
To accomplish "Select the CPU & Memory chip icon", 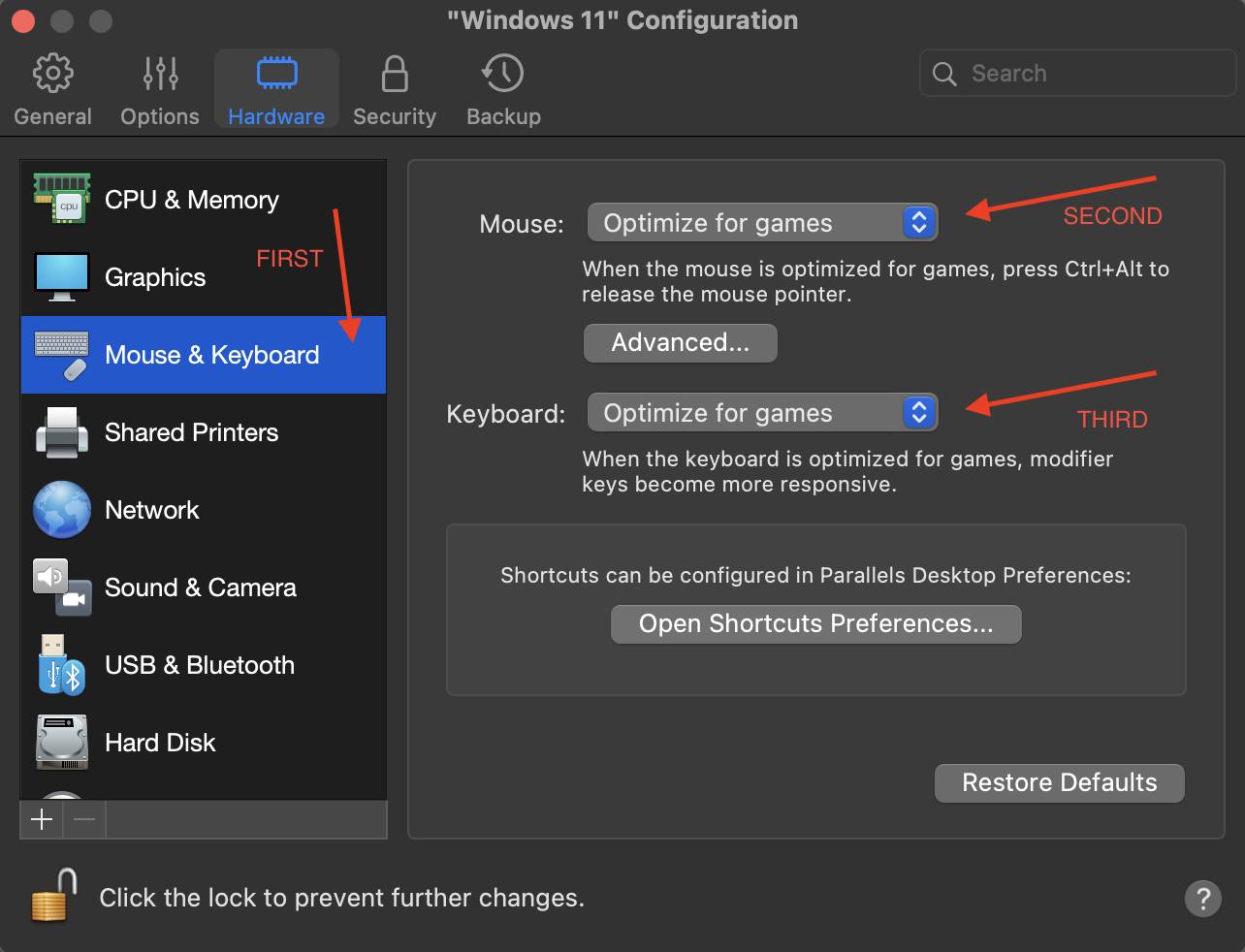I will point(62,199).
